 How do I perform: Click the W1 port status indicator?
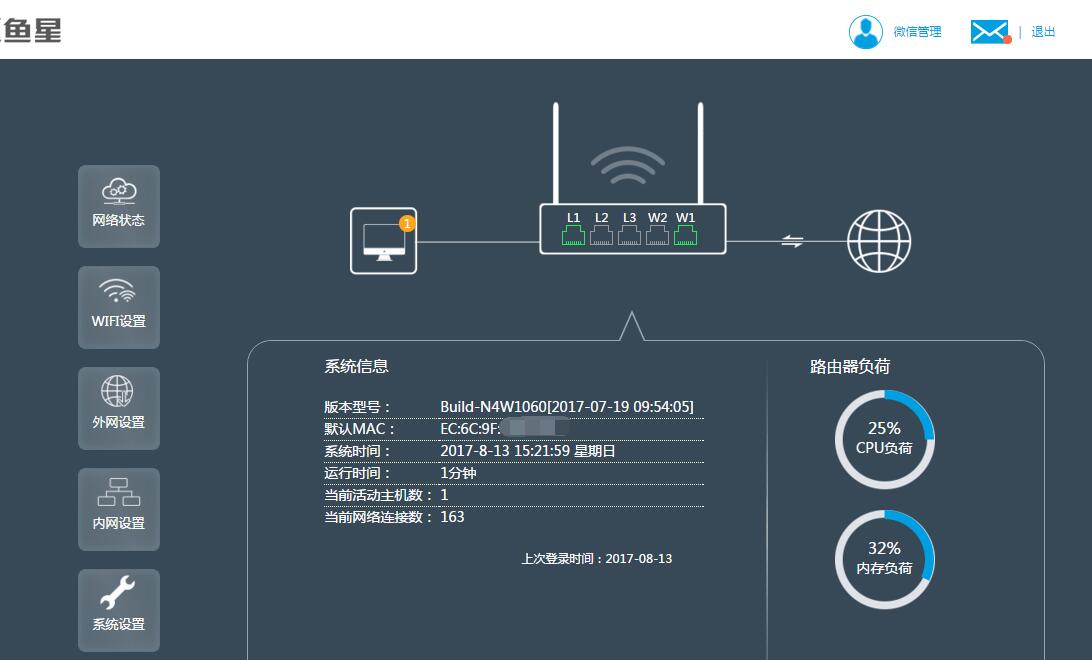pos(685,236)
